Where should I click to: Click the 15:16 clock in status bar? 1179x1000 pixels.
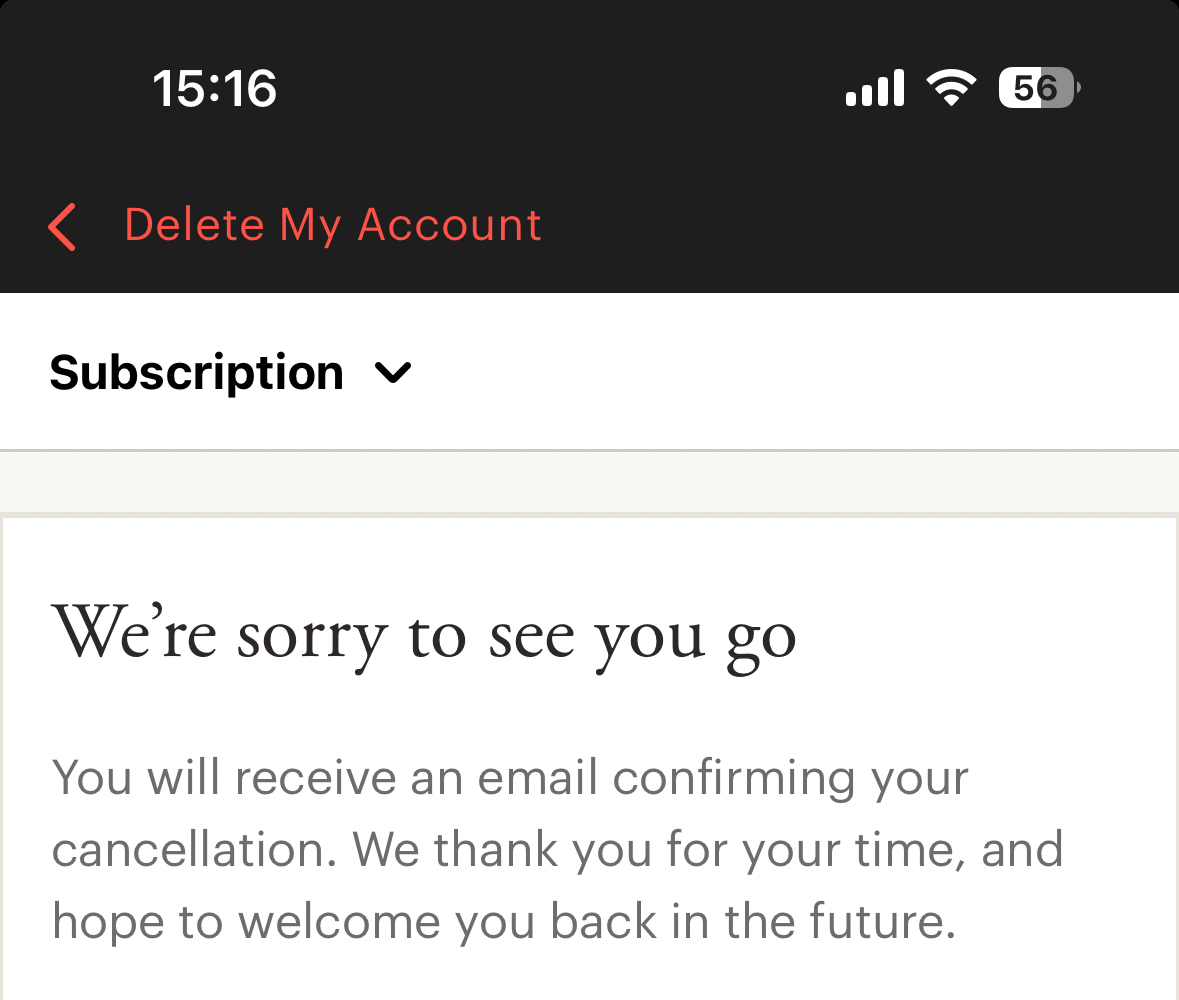click(x=214, y=88)
